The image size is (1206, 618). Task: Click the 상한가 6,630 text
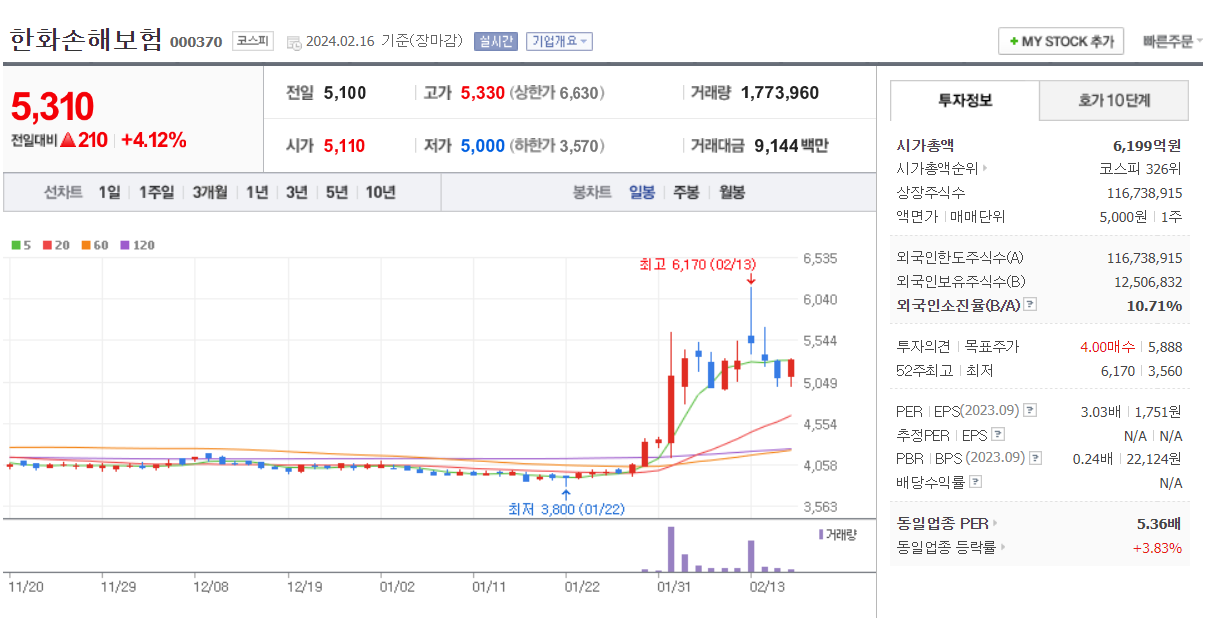(557, 93)
